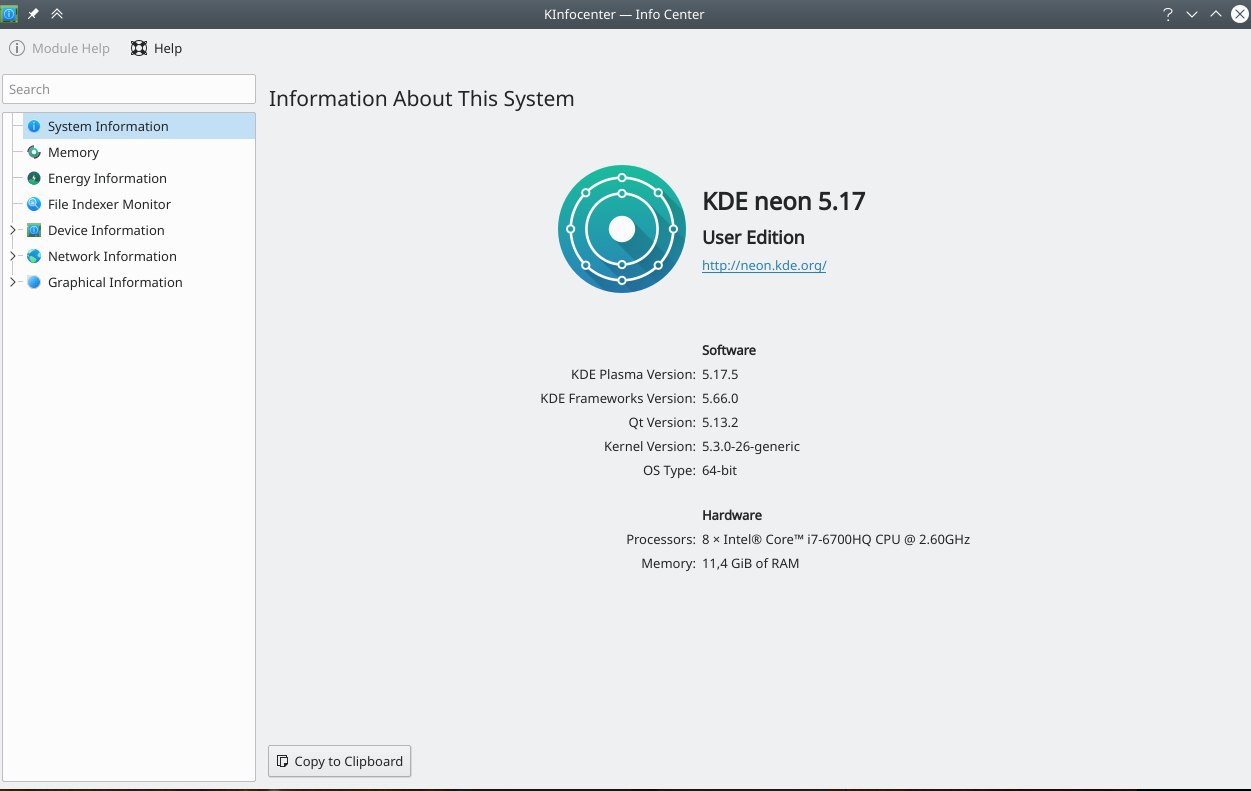Click the OS Type value 64-bit
Screen dimensions: 1251x791
pos(720,470)
